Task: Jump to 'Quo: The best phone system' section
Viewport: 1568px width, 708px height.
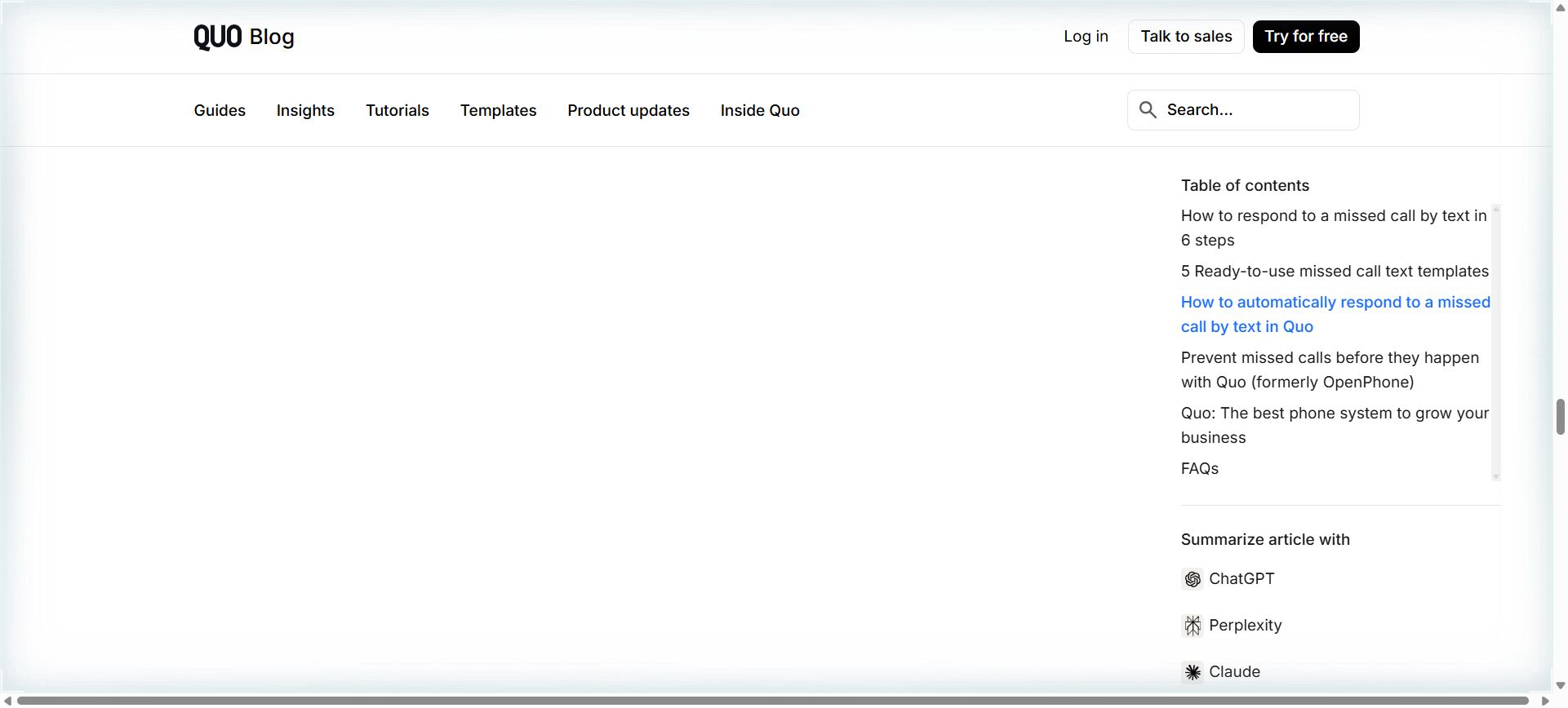Action: coord(1335,426)
